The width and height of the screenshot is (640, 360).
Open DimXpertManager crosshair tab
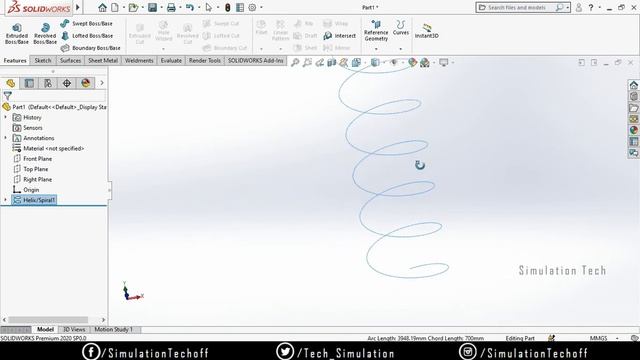pyautogui.click(x=67, y=83)
